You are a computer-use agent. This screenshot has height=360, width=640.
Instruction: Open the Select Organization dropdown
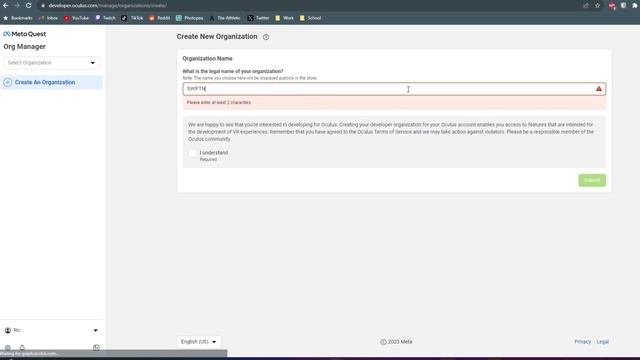click(51, 63)
